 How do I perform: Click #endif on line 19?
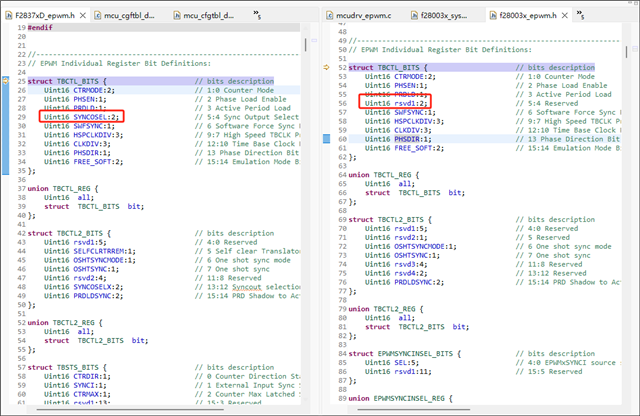click(40, 27)
